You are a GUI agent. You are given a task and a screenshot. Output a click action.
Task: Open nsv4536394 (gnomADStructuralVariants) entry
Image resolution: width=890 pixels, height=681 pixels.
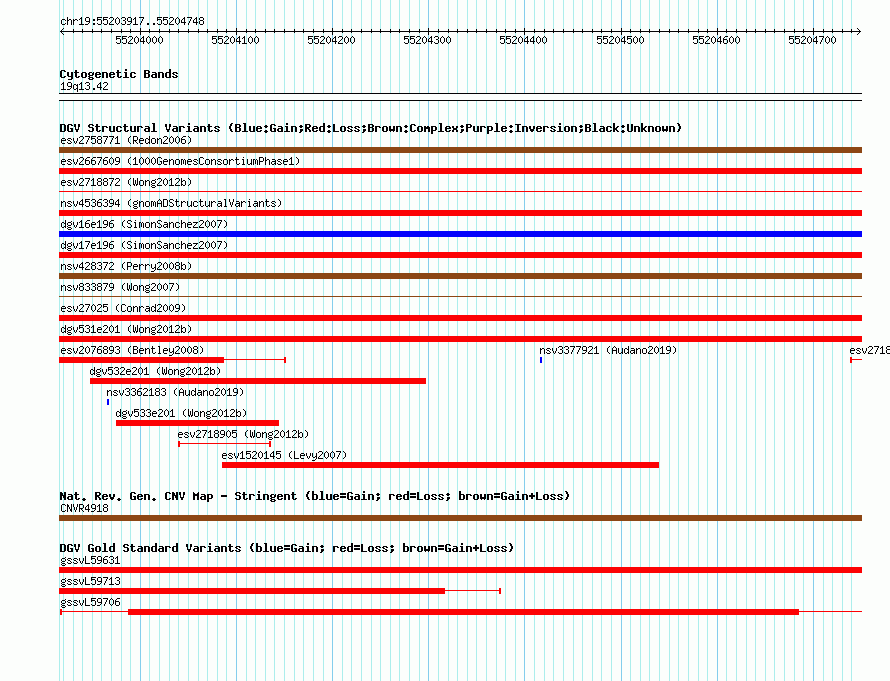coord(171,203)
